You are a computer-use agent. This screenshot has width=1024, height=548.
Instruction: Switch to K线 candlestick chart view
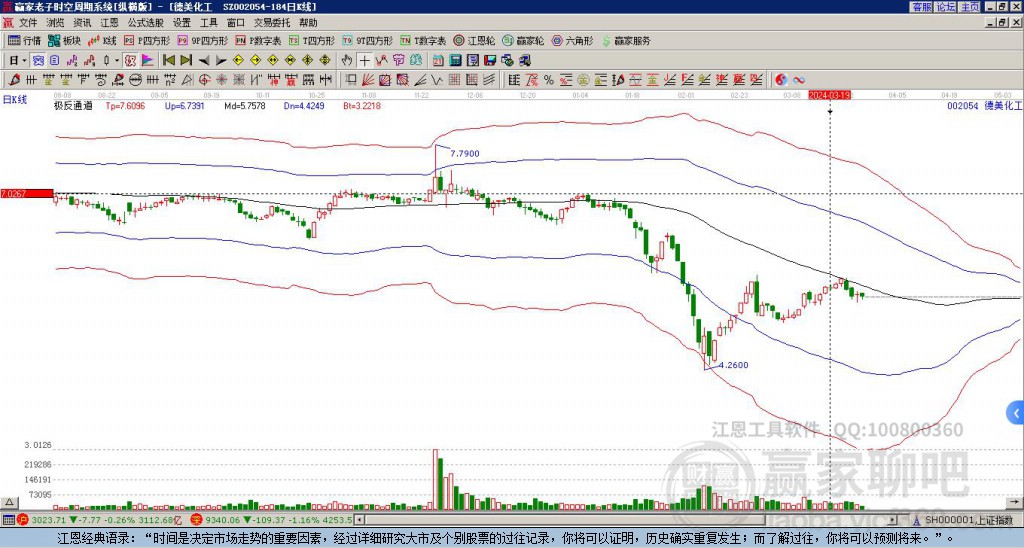(x=102, y=40)
